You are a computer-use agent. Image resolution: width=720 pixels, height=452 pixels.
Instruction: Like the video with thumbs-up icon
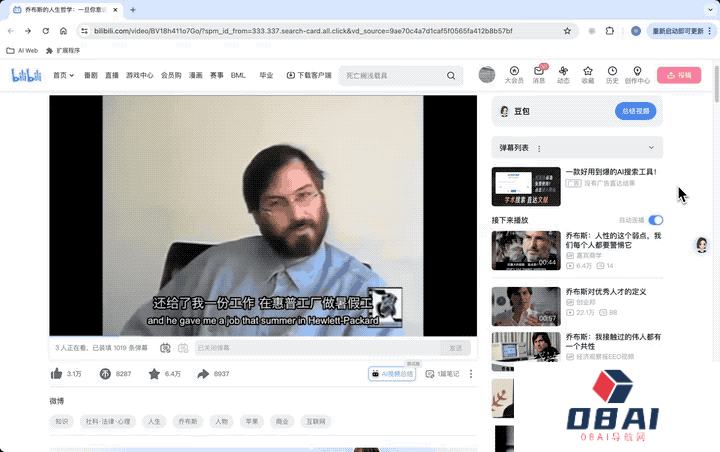(x=56, y=374)
